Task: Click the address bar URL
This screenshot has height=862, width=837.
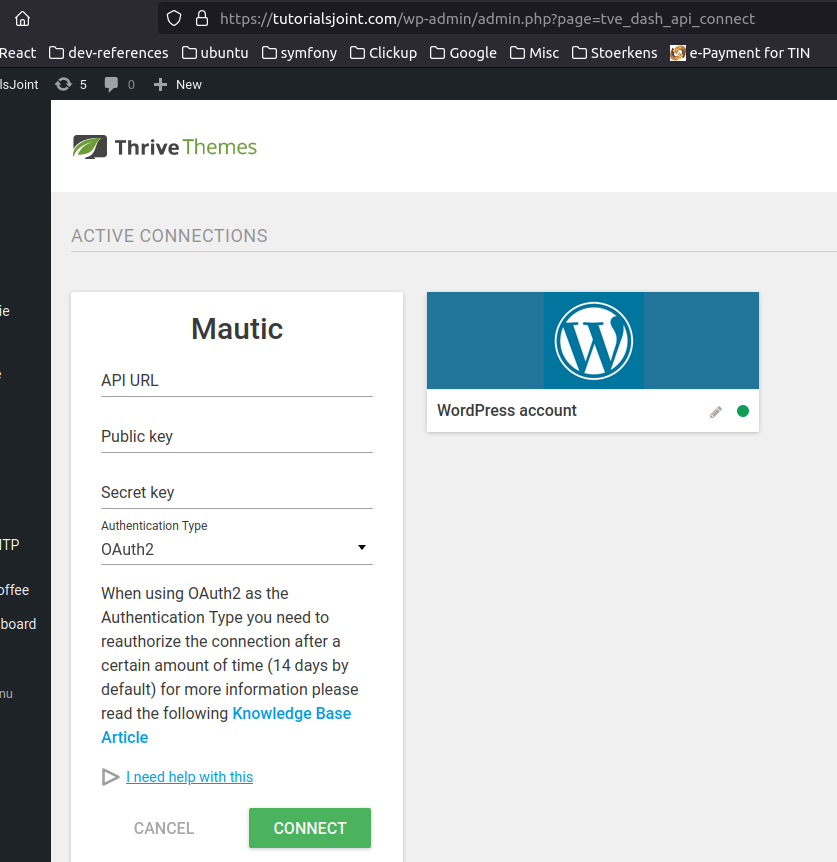Action: pyautogui.click(x=487, y=19)
